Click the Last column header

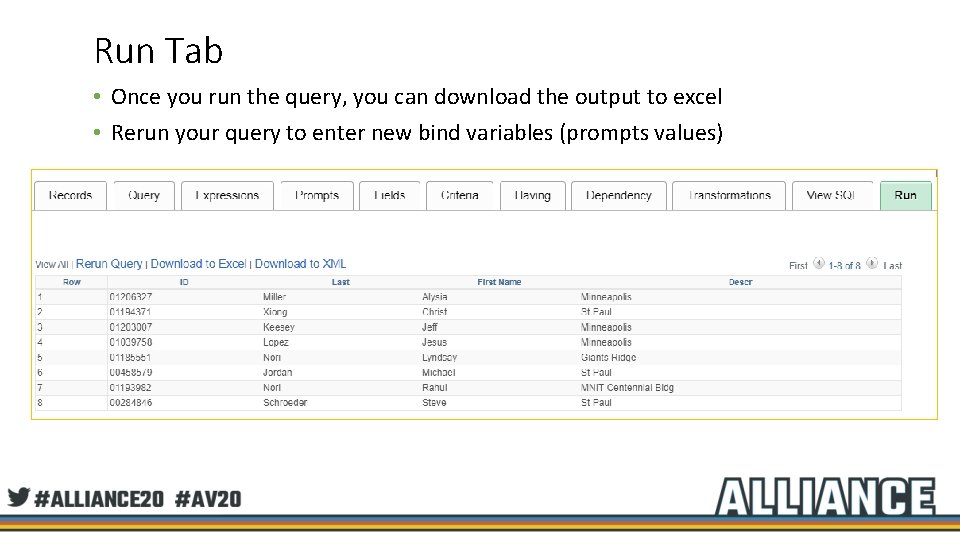[341, 282]
